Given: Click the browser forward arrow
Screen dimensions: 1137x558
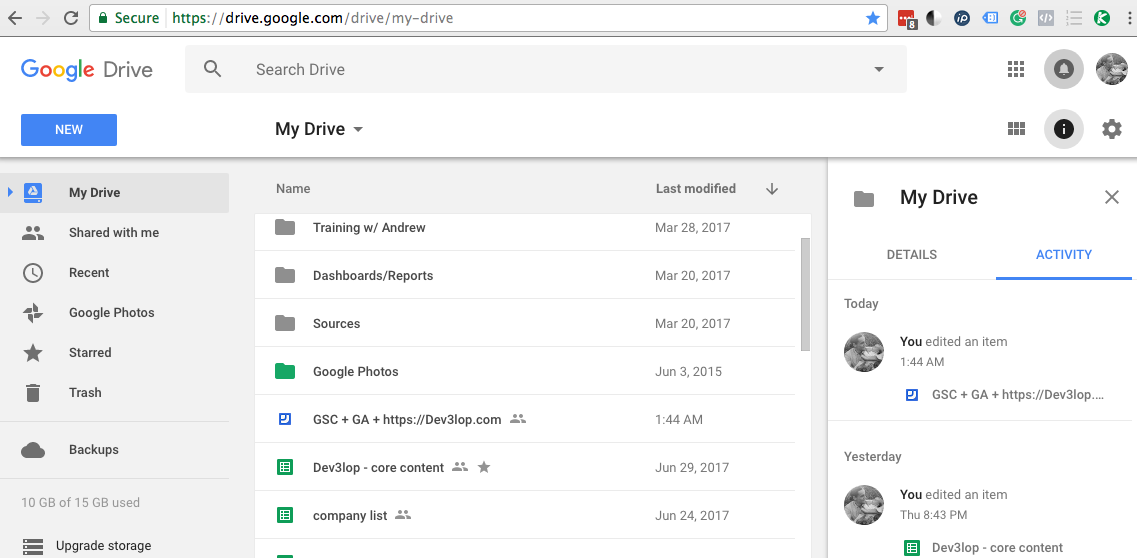Looking at the screenshot, I should pos(43,18).
